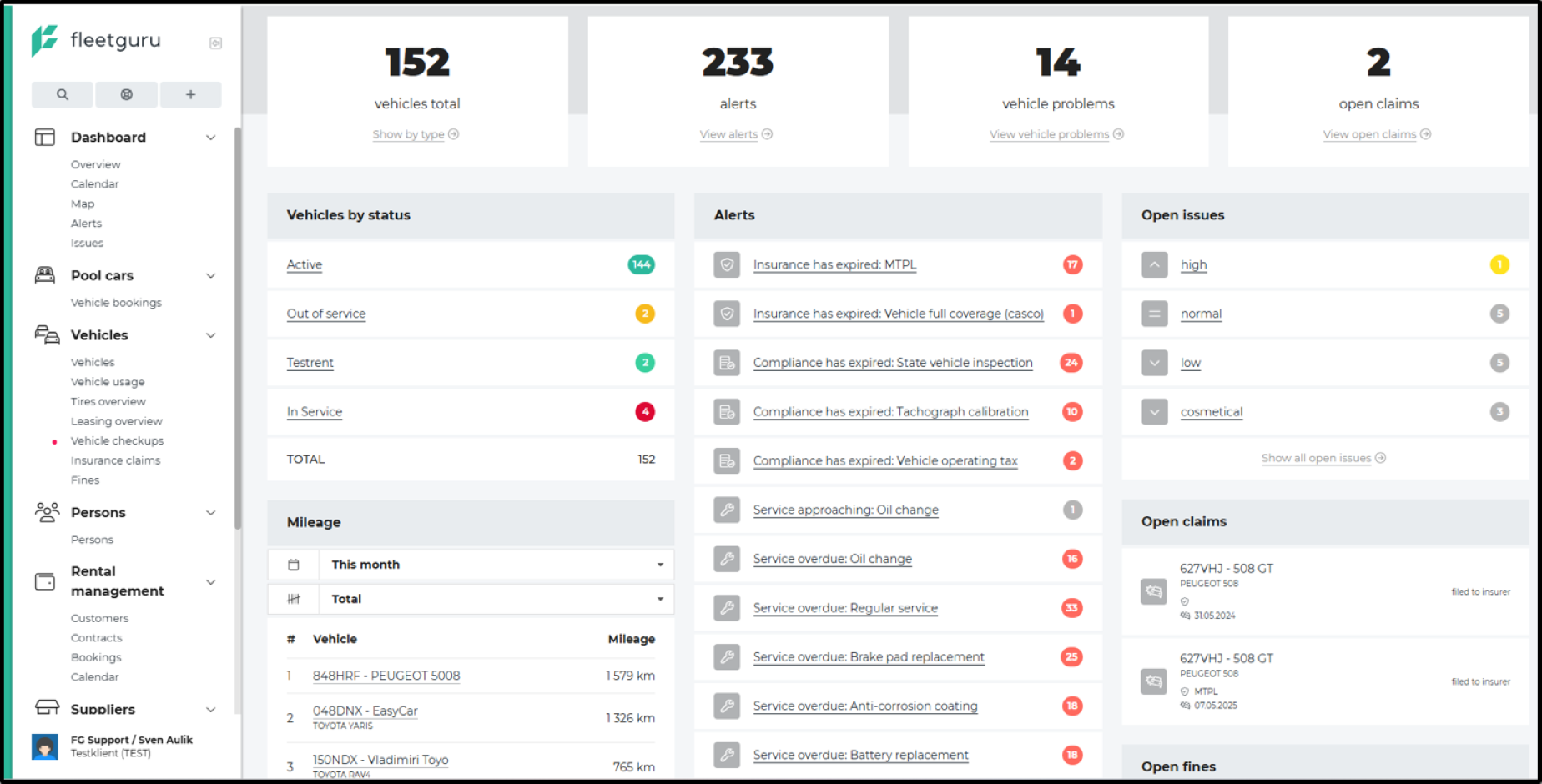Open Tires overview in Vehicles menu

[108, 401]
